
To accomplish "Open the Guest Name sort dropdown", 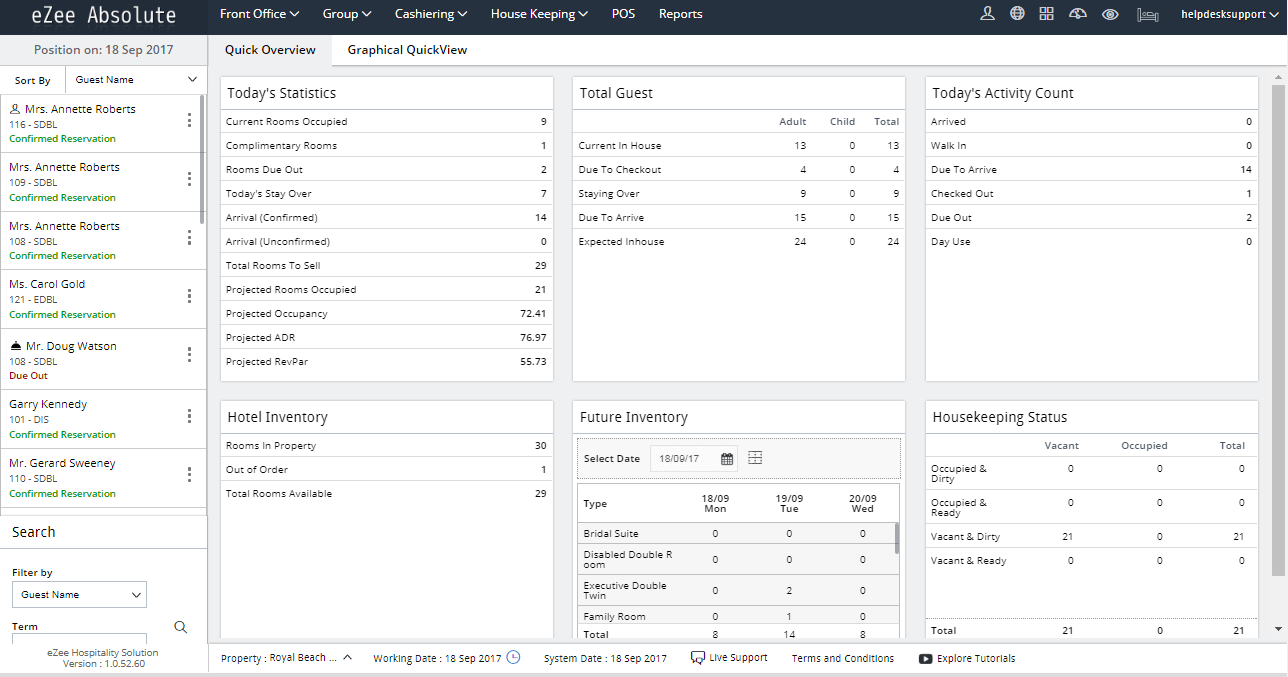I will pyautogui.click(x=135, y=79).
